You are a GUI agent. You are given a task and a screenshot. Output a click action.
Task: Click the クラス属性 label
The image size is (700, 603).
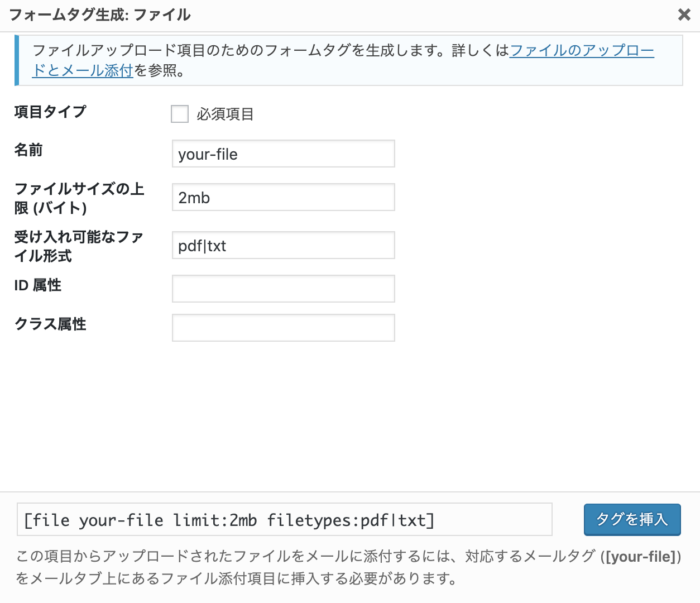[x=50, y=324]
